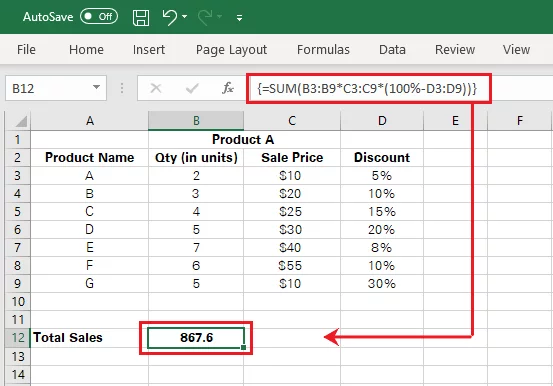Image resolution: width=553 pixels, height=386 pixels.
Task: Toggle the AutoSave switch
Action: click(x=98, y=17)
